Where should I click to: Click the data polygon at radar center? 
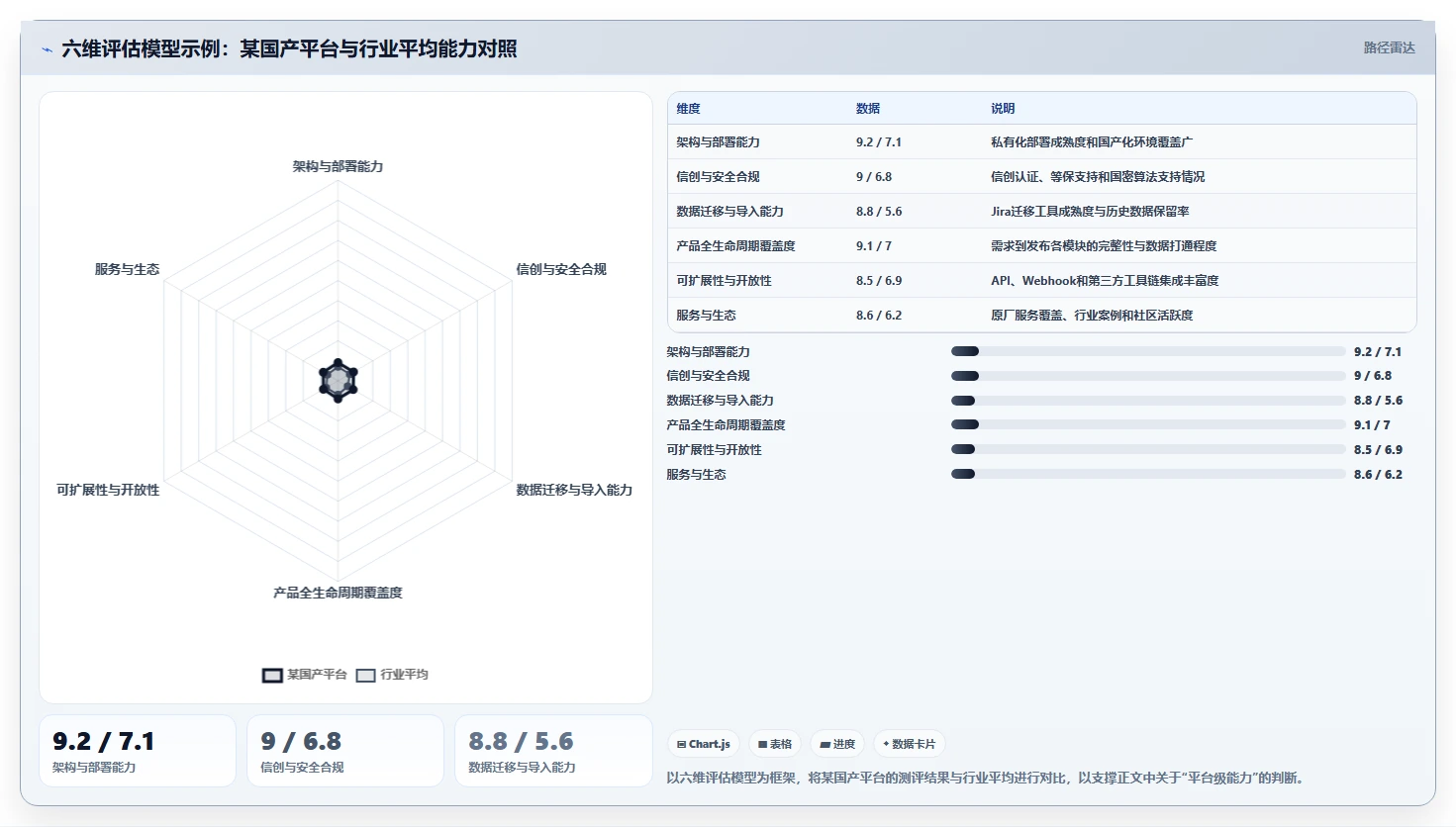click(338, 381)
